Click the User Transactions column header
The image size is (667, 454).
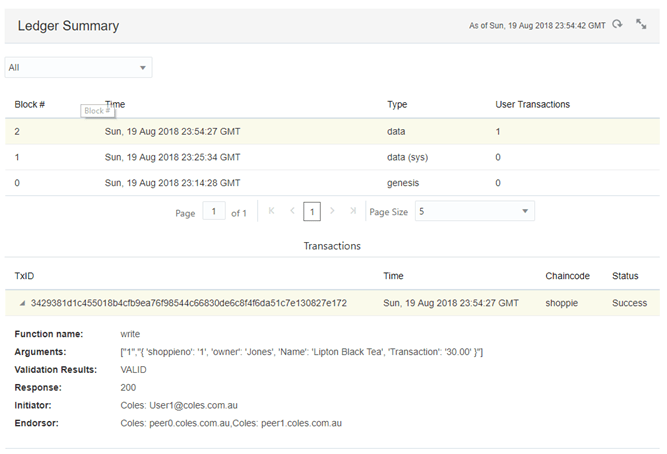532,104
